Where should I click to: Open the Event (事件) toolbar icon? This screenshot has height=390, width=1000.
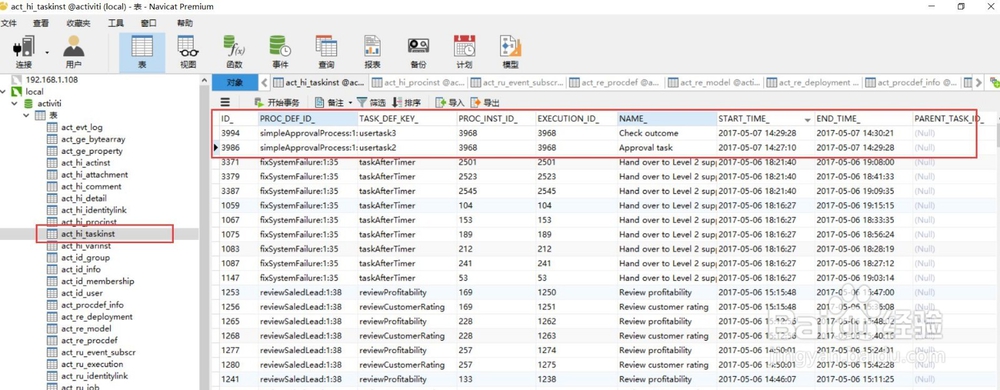280,52
